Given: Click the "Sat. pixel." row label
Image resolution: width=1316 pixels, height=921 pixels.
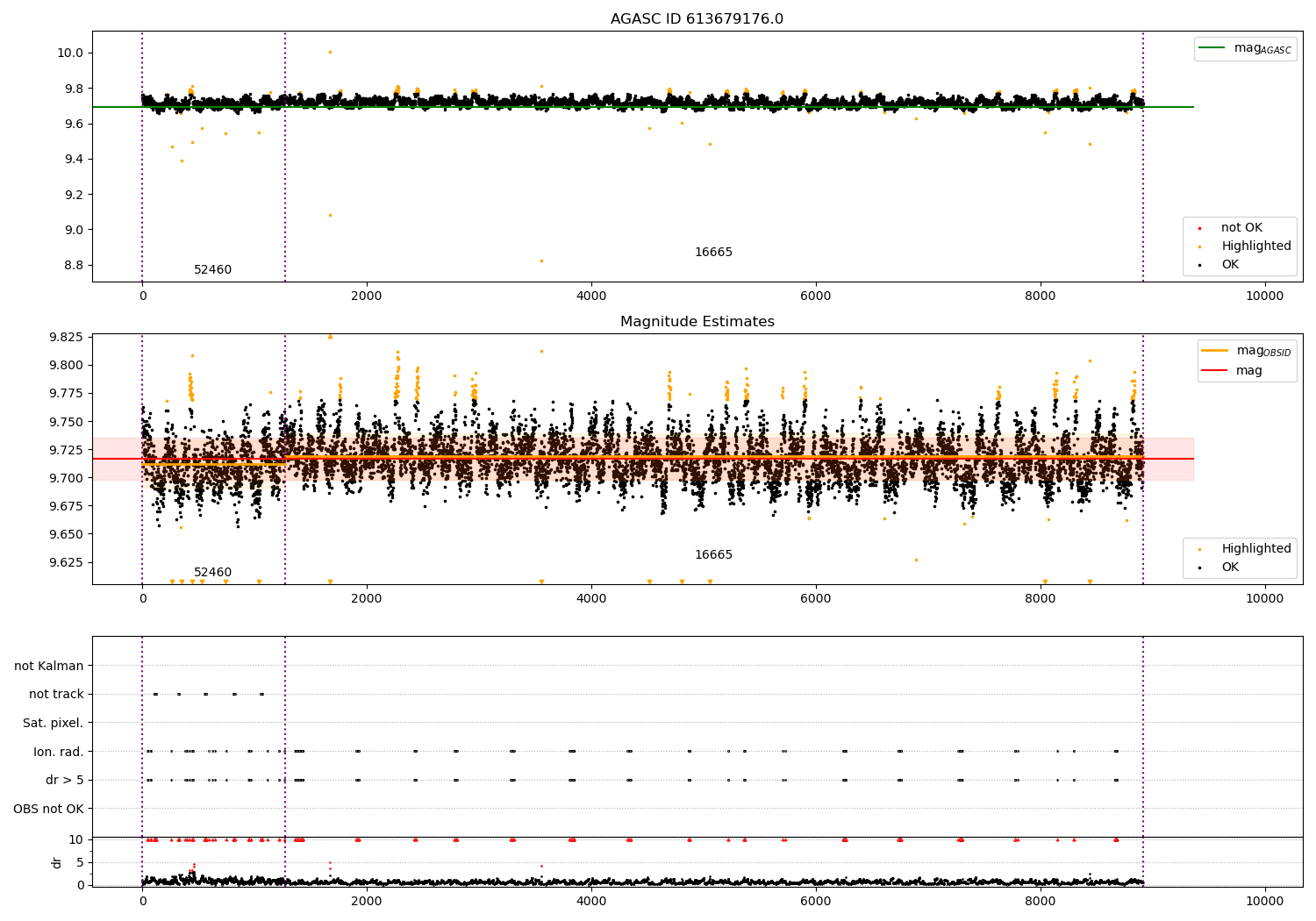Looking at the screenshot, I should click(53, 724).
